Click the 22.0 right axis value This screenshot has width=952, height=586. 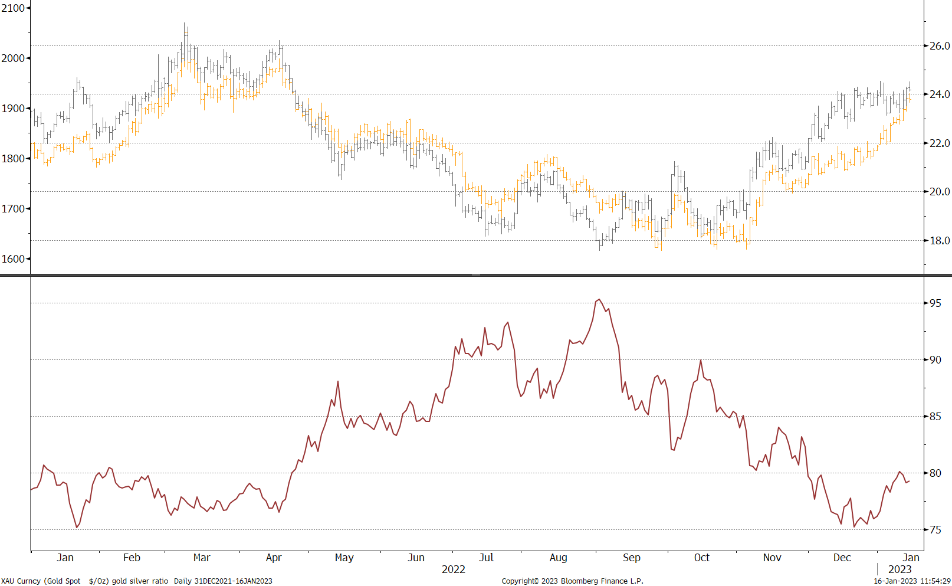pos(940,143)
